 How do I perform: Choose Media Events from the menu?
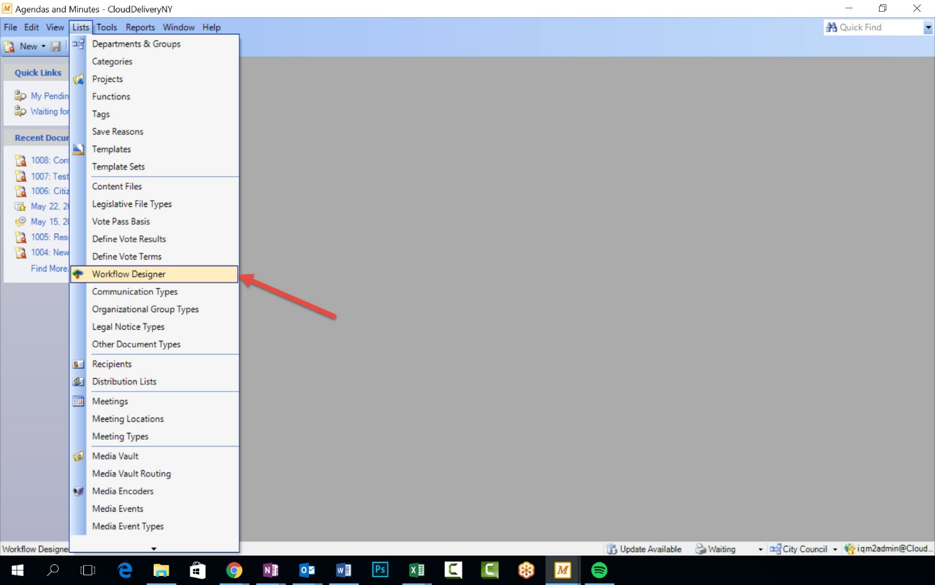pos(154,509)
